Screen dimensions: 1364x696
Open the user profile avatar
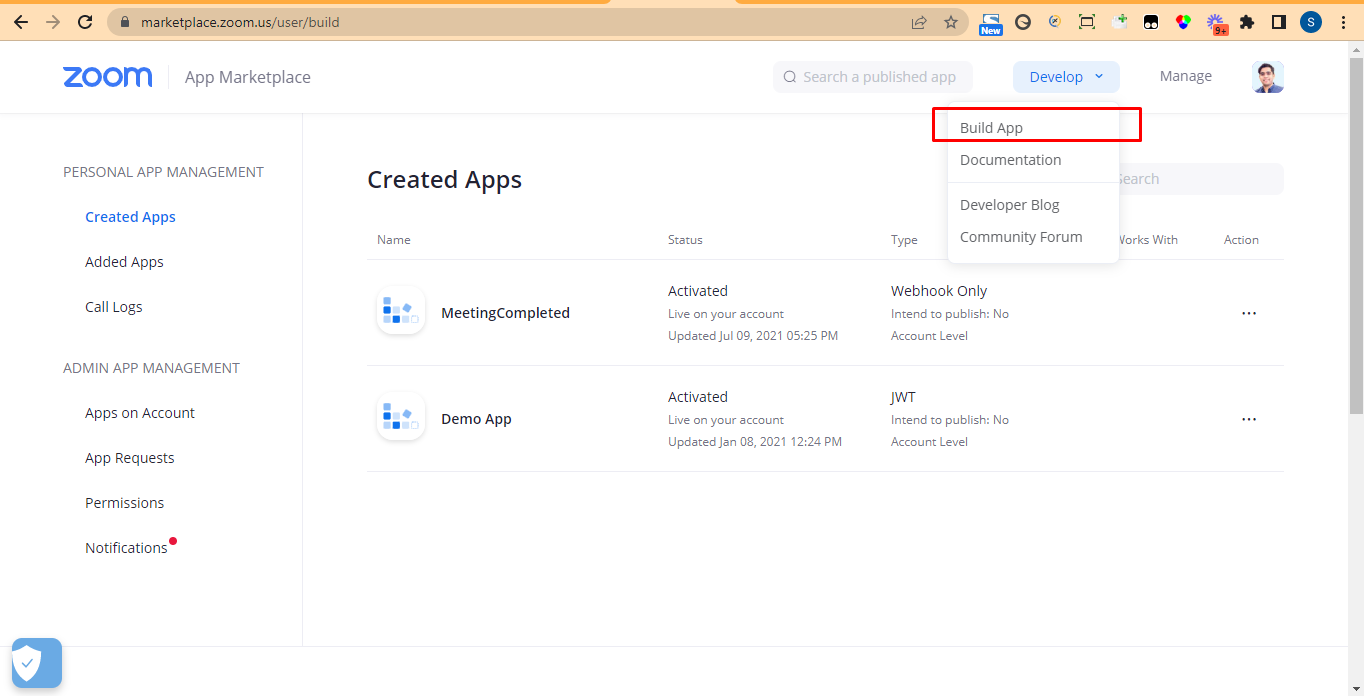point(1267,77)
